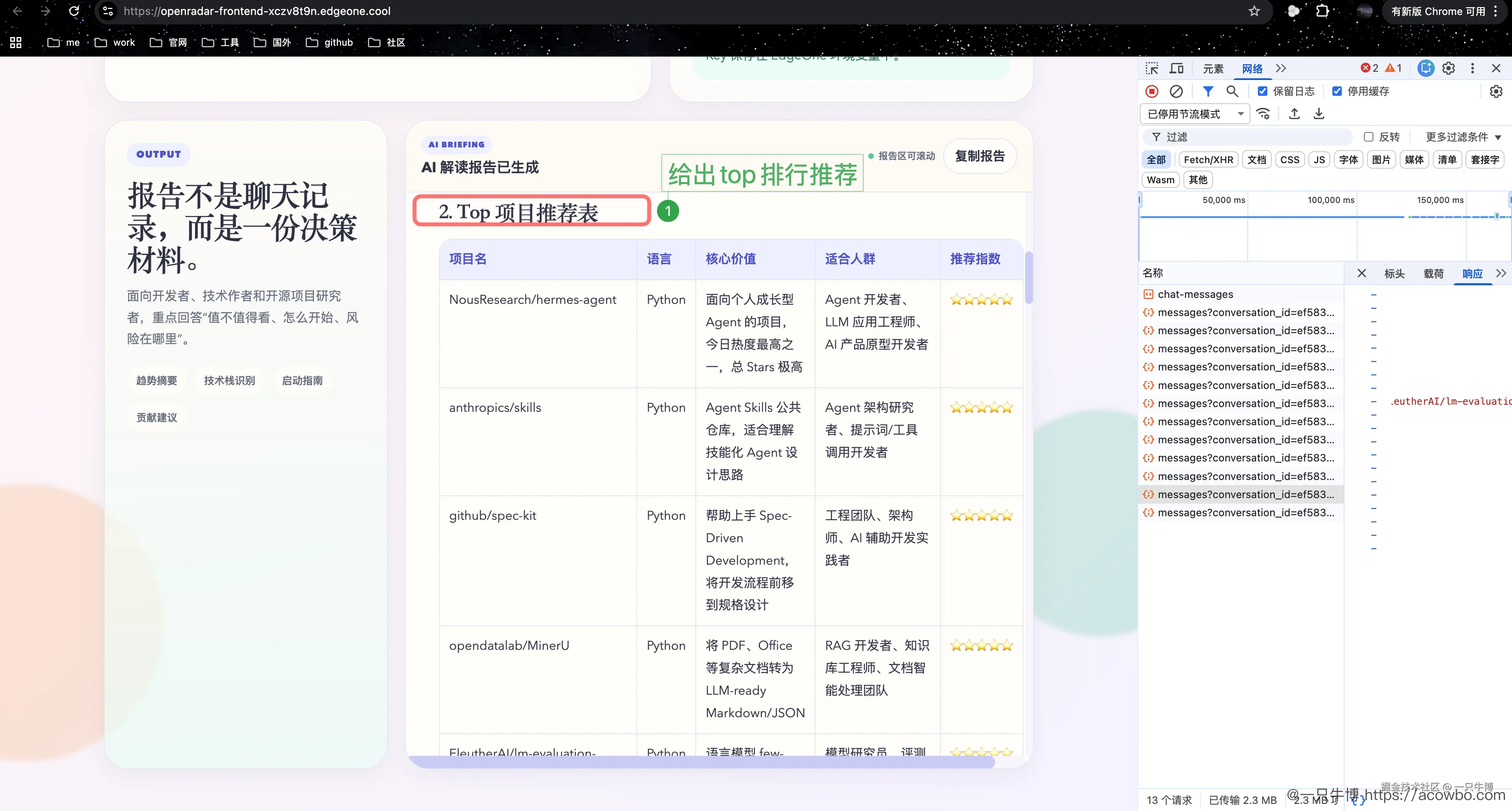Expand more detail tabs chevron
This screenshot has width=1512, height=811.
pyautogui.click(x=1501, y=273)
